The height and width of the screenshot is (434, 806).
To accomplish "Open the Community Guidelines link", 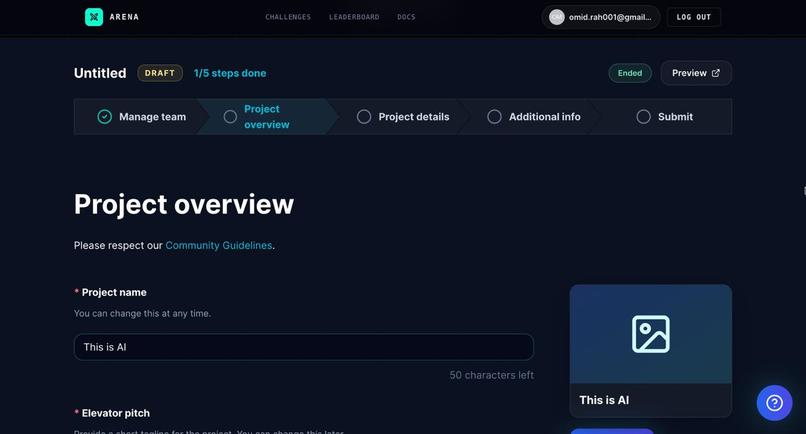I will pos(218,245).
